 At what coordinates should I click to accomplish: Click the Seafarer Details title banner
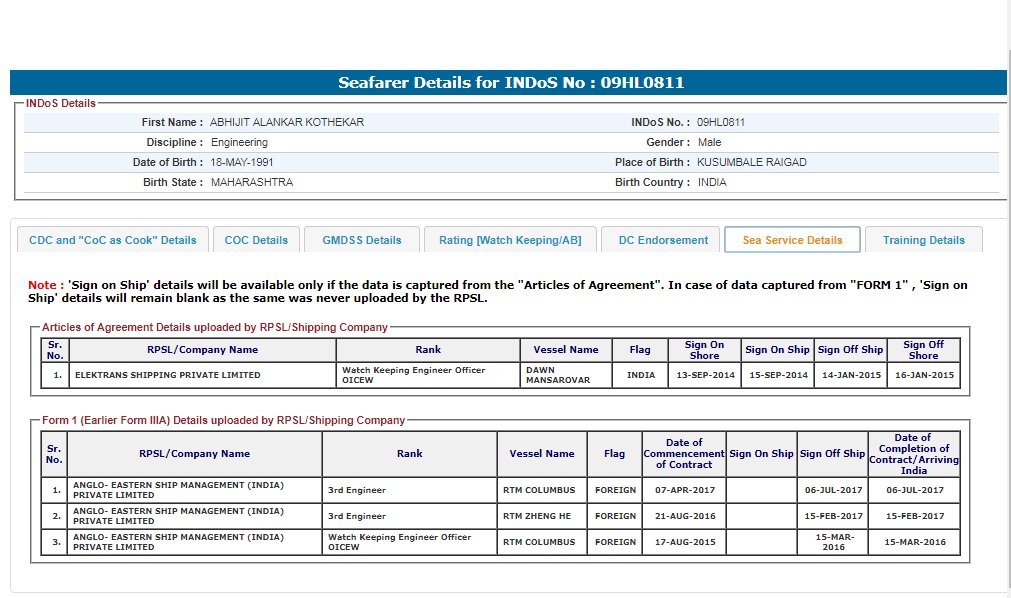click(510, 82)
